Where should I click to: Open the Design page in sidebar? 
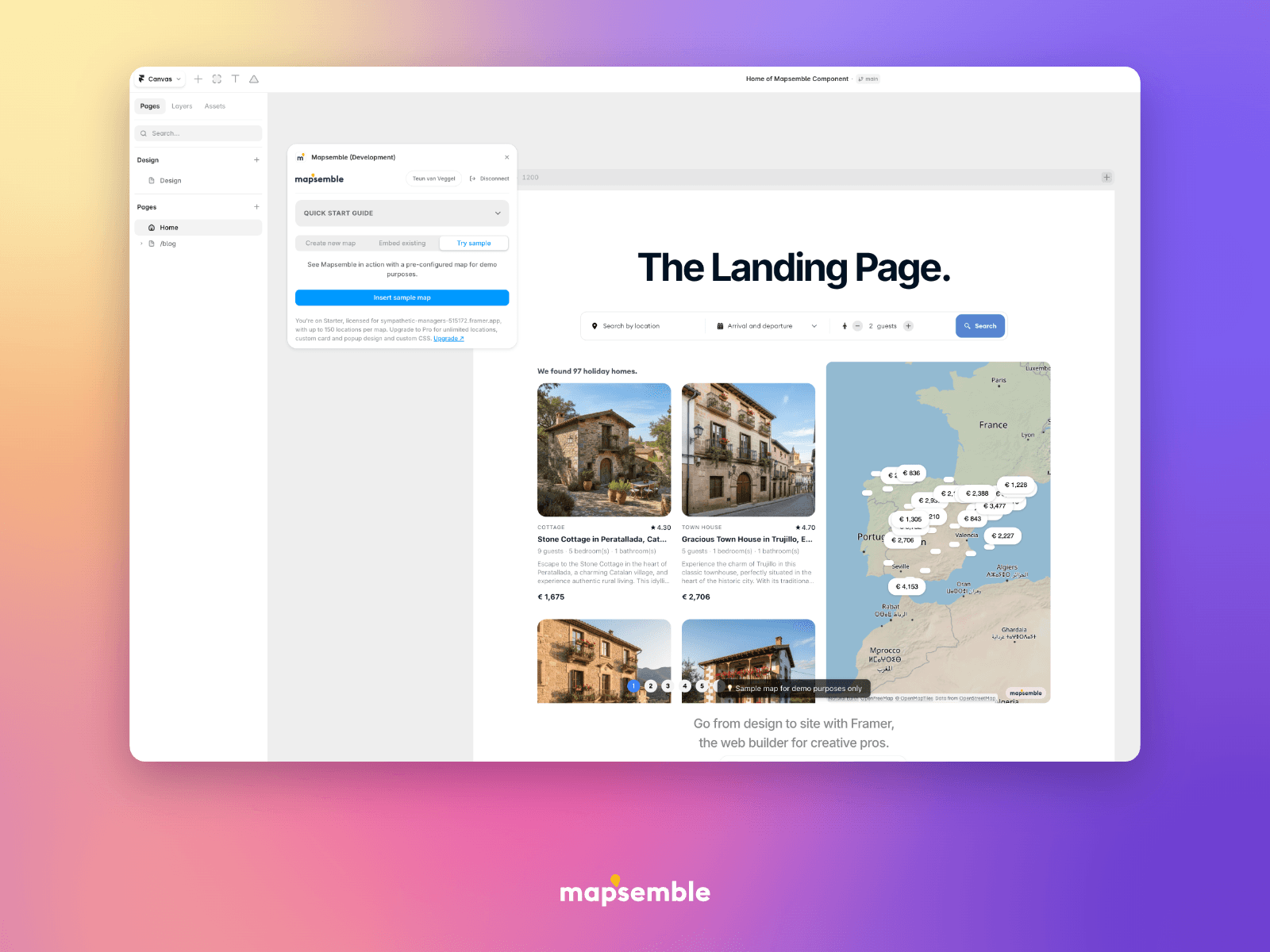pyautogui.click(x=170, y=181)
